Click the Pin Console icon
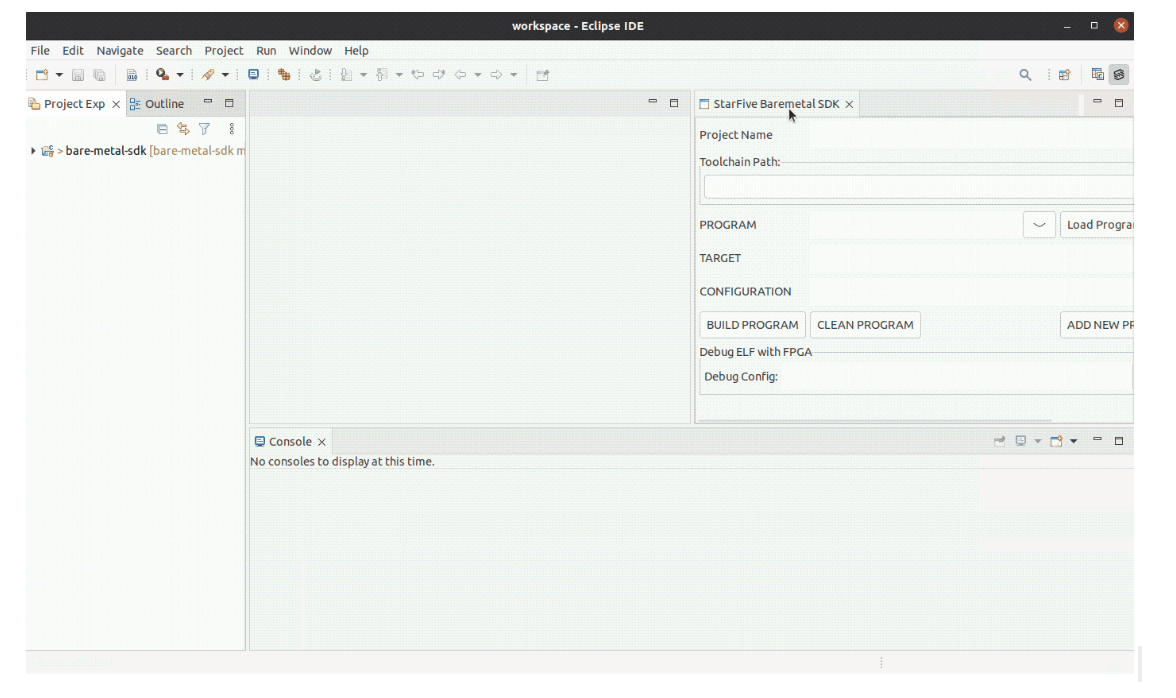The height and width of the screenshot is (698, 1176). pyautogui.click(x=999, y=441)
